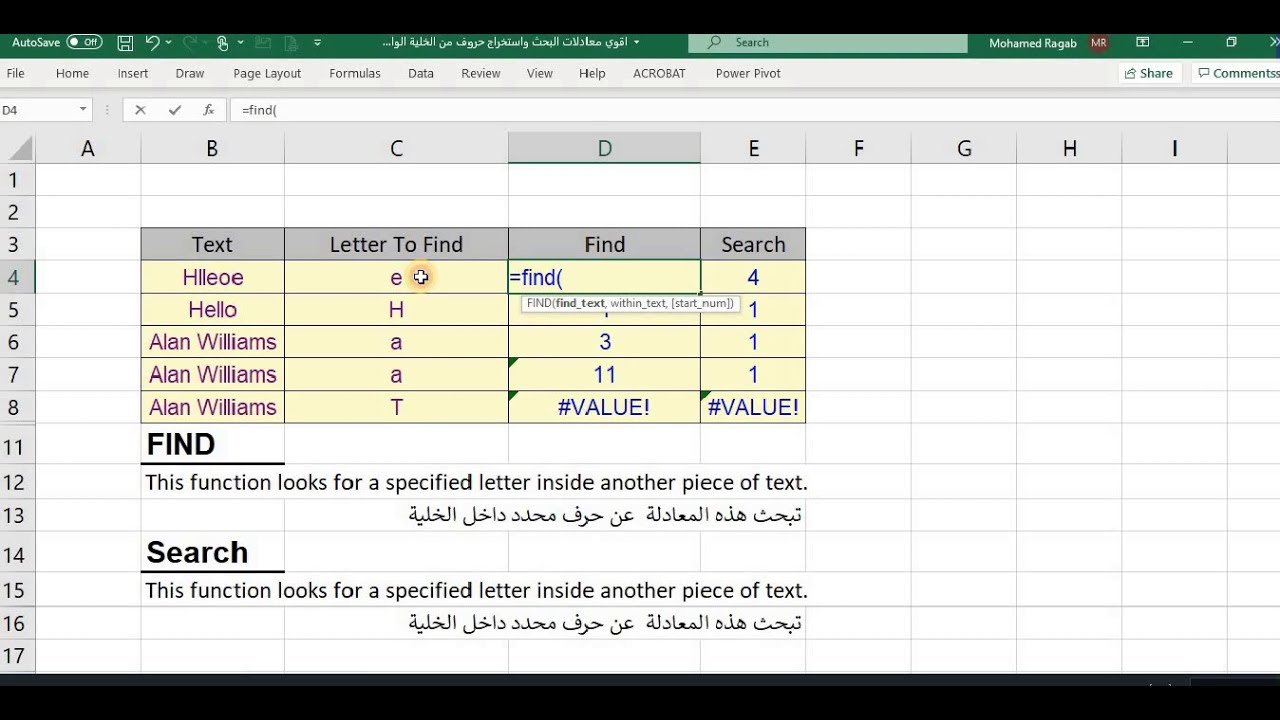Click the #VALUE! cell in Search column
Image resolution: width=1280 pixels, height=720 pixels.
[753, 407]
